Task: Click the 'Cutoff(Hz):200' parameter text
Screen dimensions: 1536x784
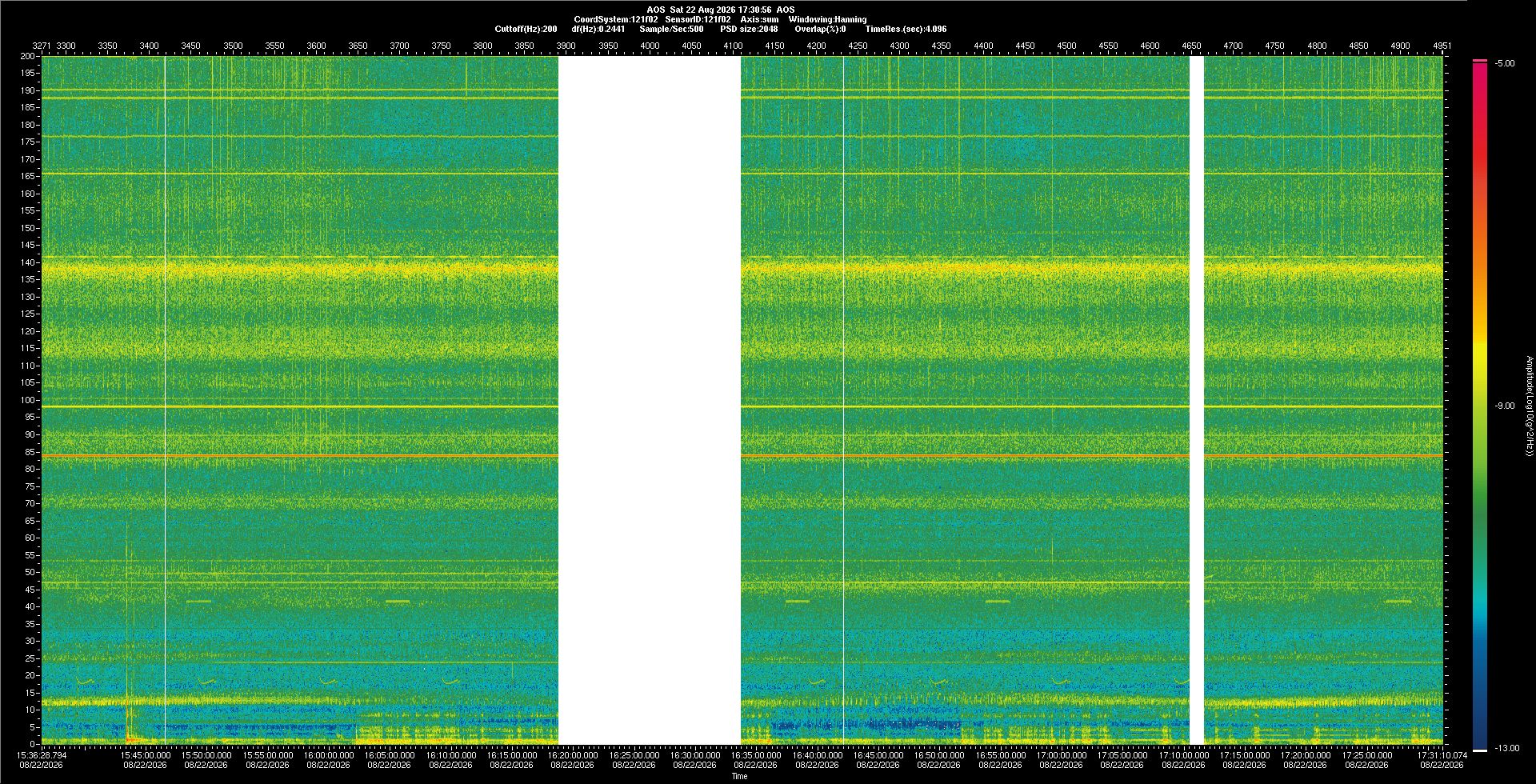Action: [x=526, y=29]
